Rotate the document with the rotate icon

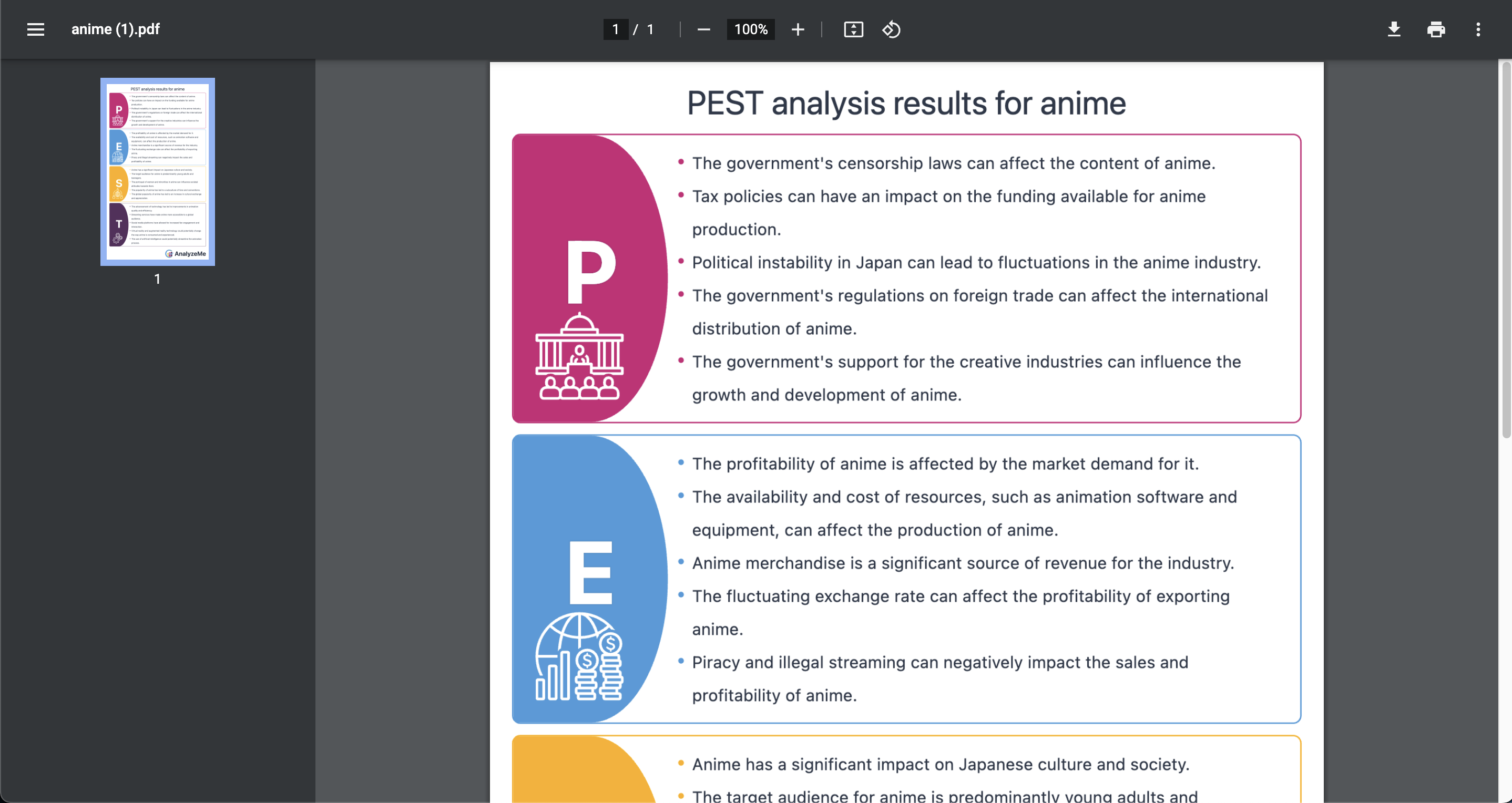pos(891,29)
